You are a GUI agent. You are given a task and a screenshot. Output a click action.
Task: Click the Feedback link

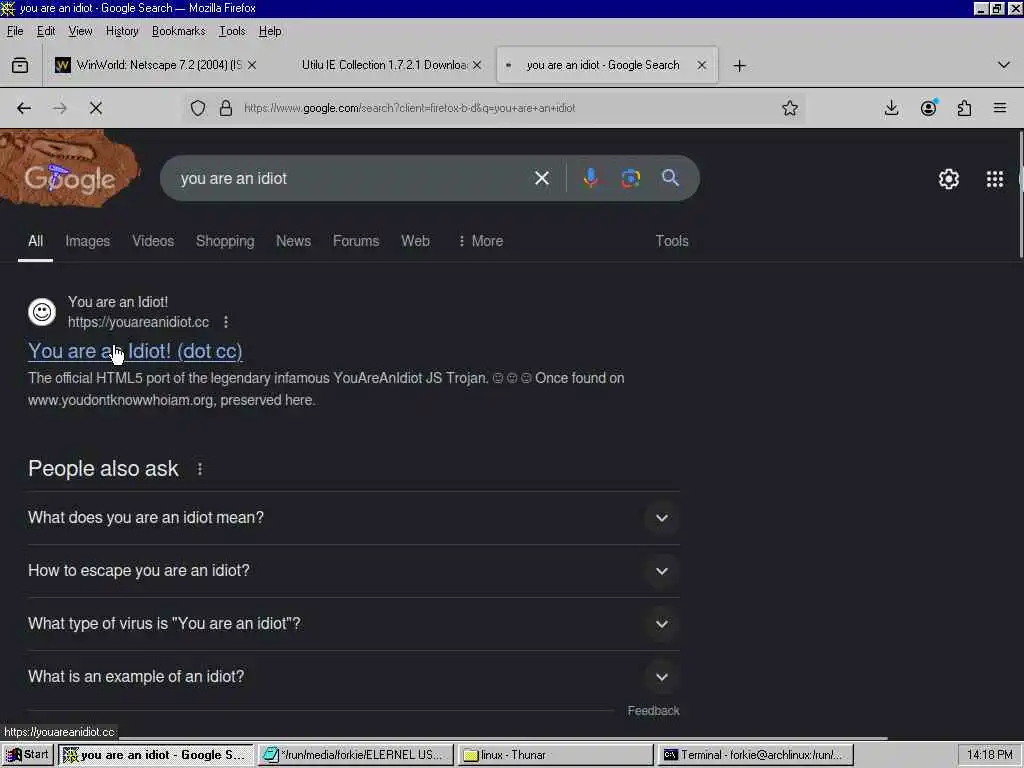653,711
